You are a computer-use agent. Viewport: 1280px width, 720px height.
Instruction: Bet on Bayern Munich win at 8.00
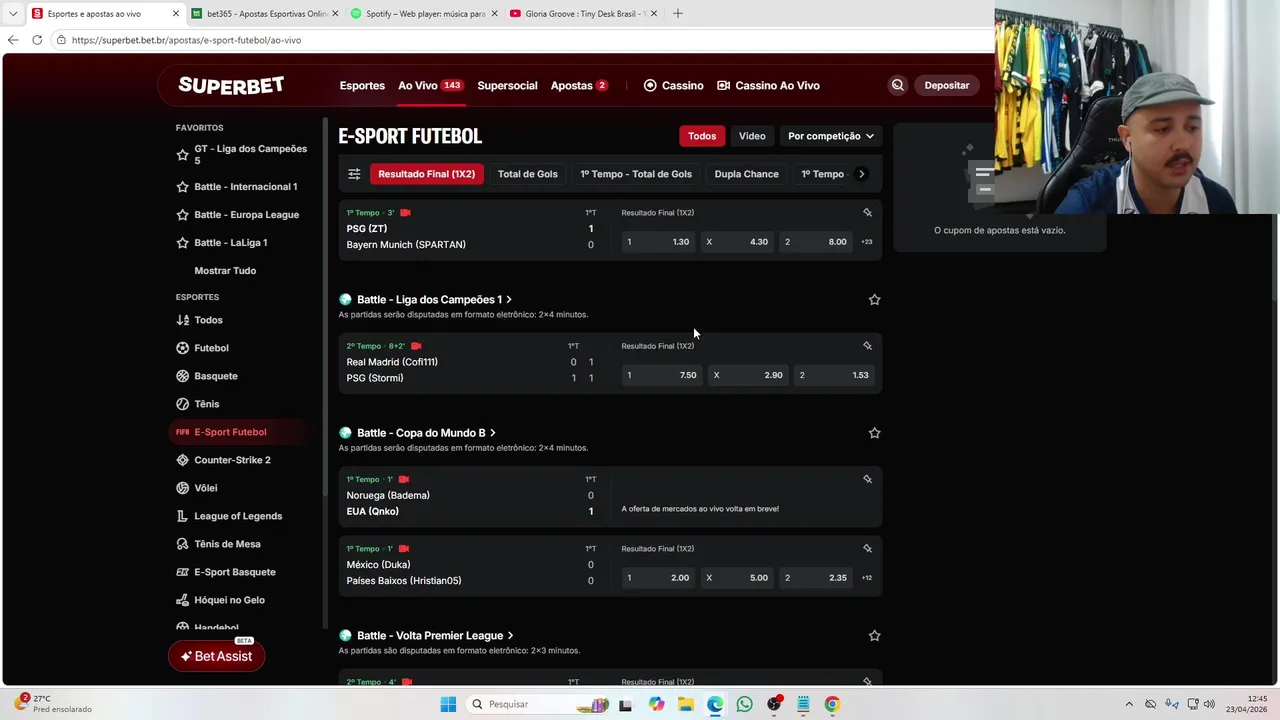pyautogui.click(x=816, y=242)
